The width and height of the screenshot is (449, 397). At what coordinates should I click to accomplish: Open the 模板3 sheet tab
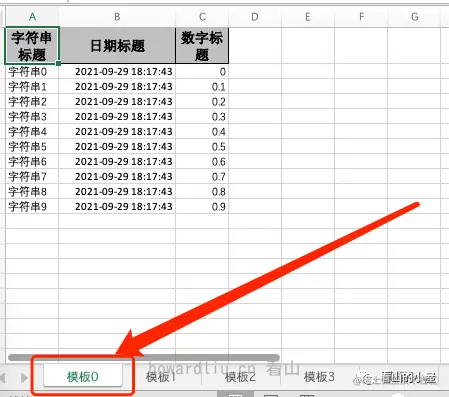pyautogui.click(x=319, y=376)
